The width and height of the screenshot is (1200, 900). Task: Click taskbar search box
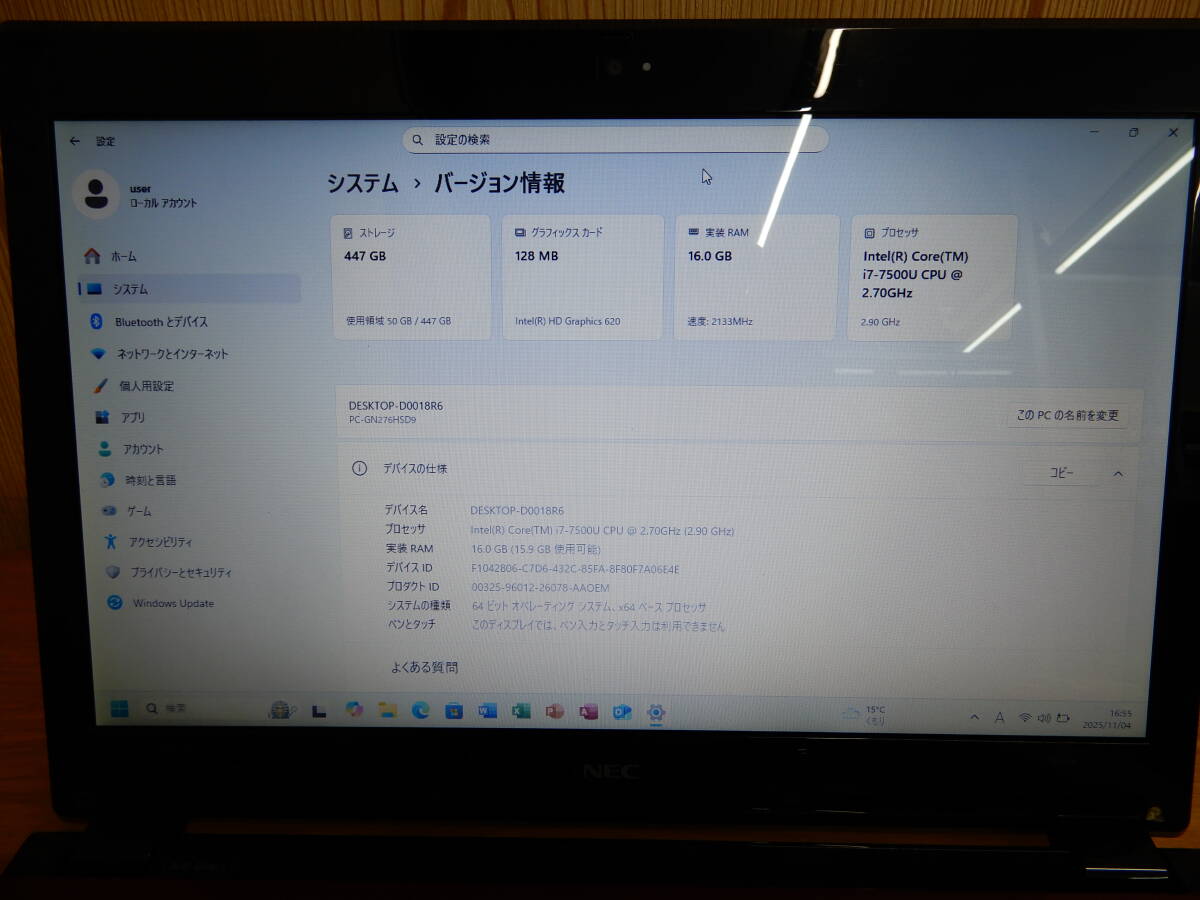tap(197, 709)
